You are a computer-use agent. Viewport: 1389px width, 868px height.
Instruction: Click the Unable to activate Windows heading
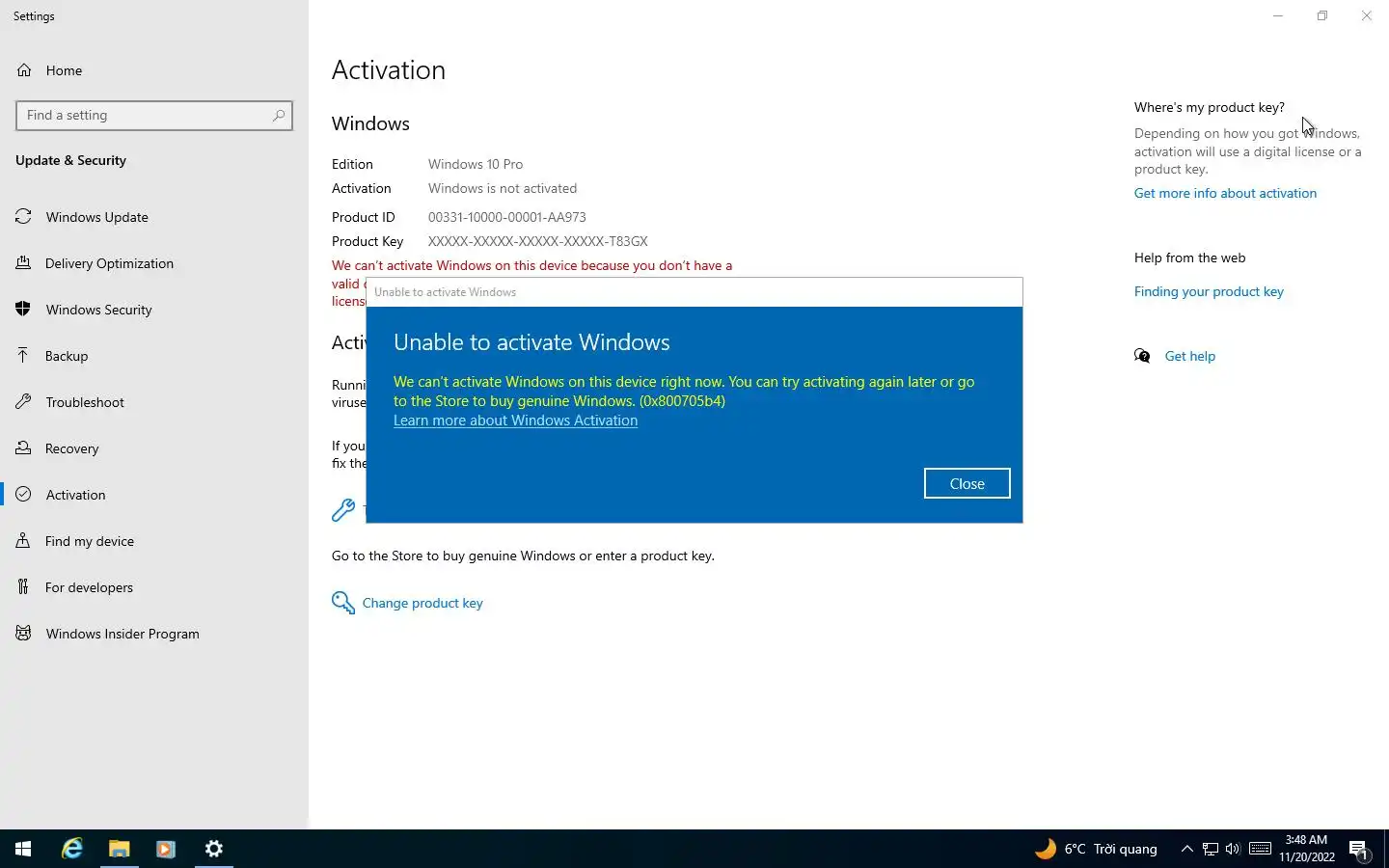click(531, 342)
